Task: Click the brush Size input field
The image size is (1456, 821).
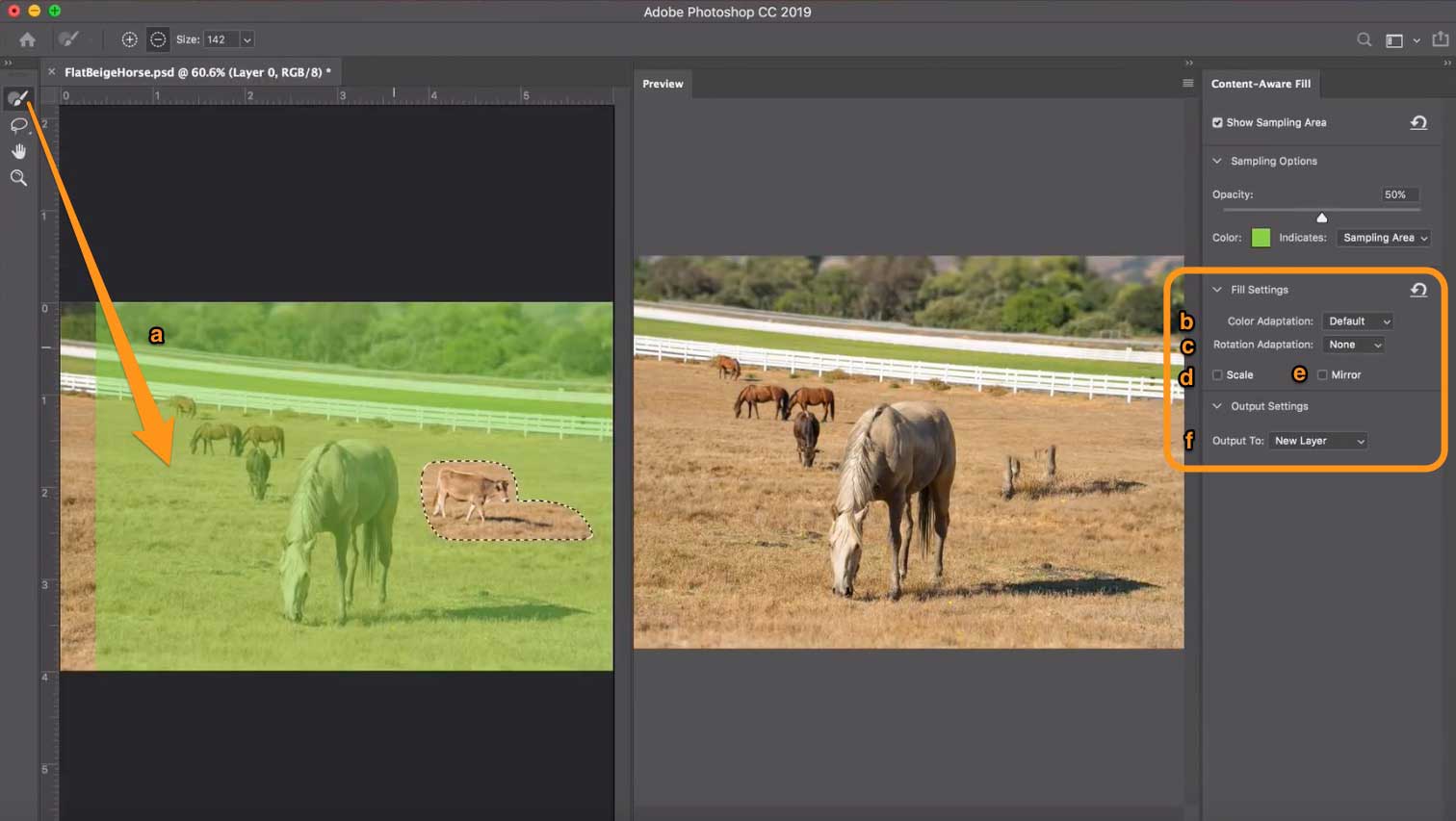Action: tap(220, 39)
